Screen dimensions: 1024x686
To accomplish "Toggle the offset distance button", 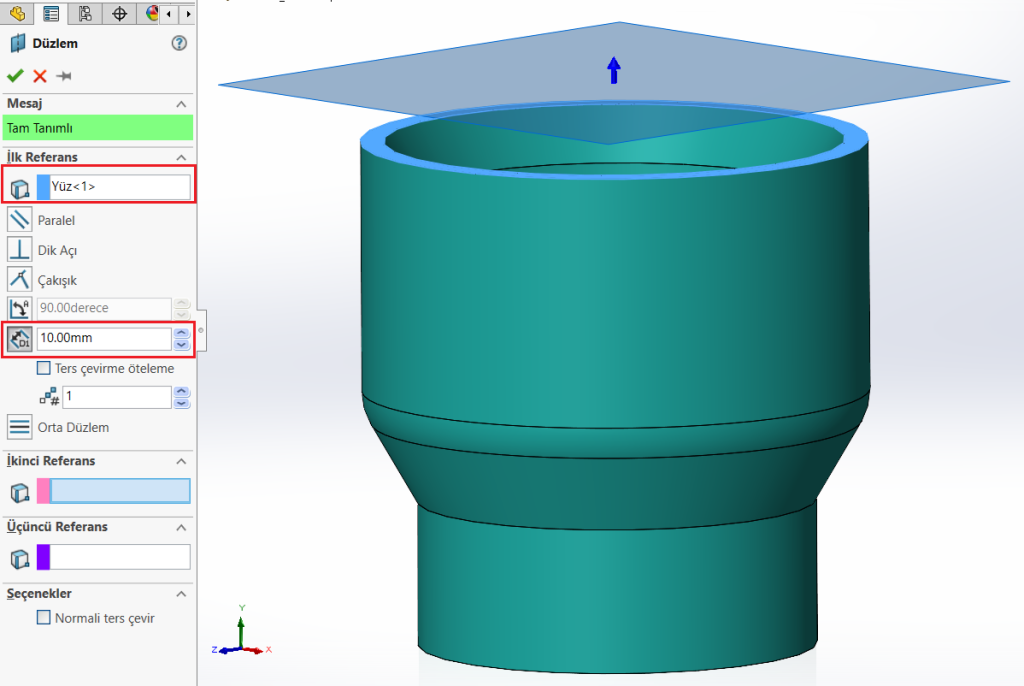I will (x=19, y=339).
